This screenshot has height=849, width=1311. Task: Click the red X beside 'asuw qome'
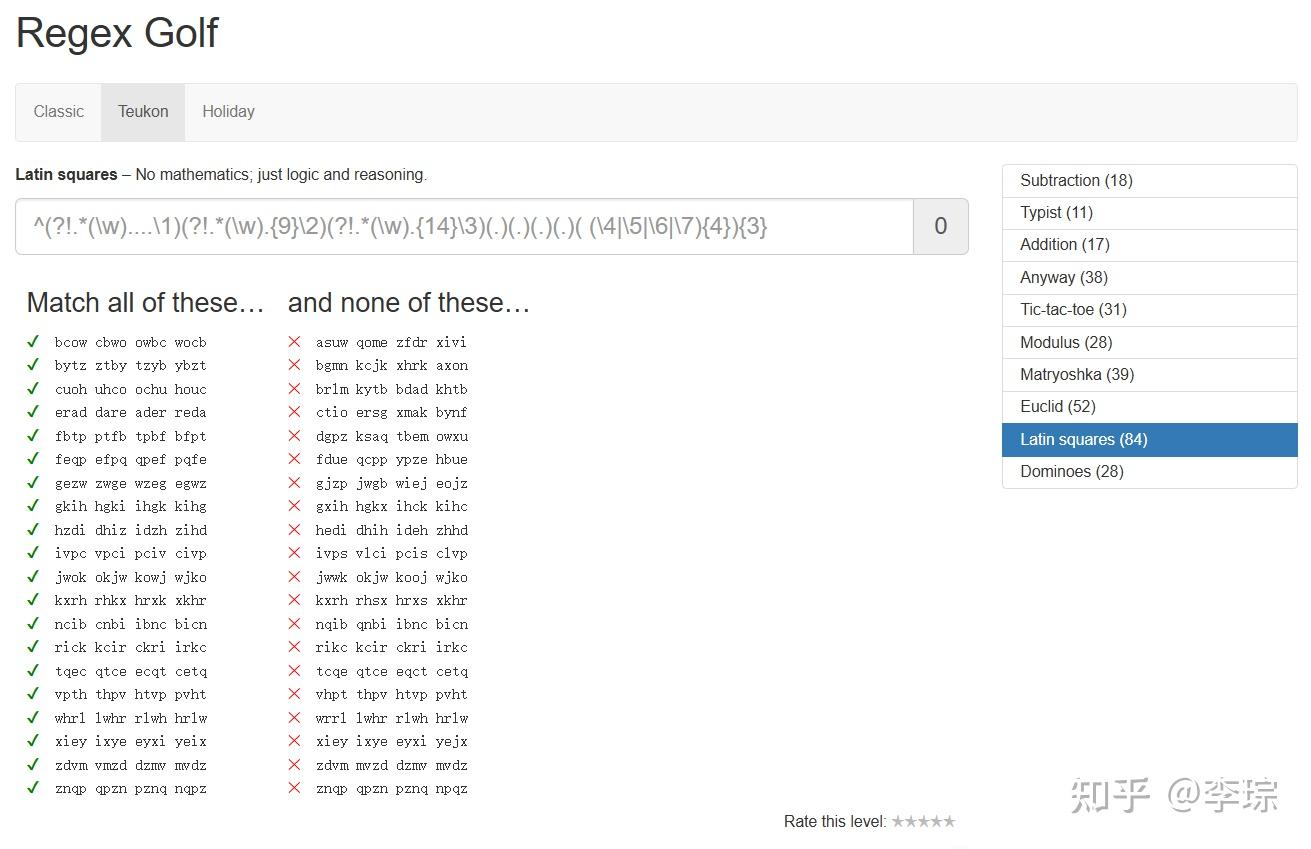(x=294, y=342)
